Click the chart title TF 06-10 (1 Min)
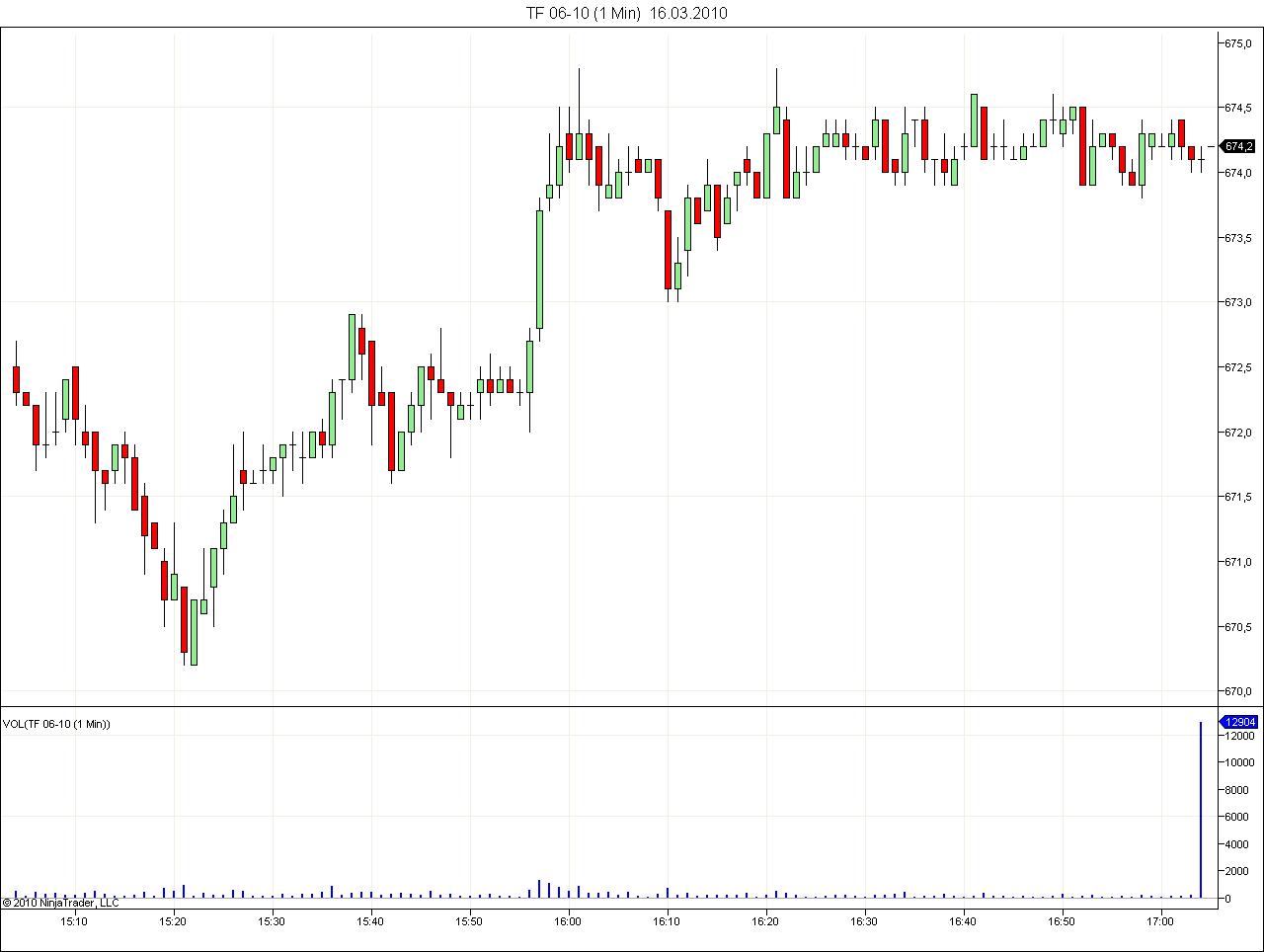1264x952 pixels. click(x=583, y=13)
